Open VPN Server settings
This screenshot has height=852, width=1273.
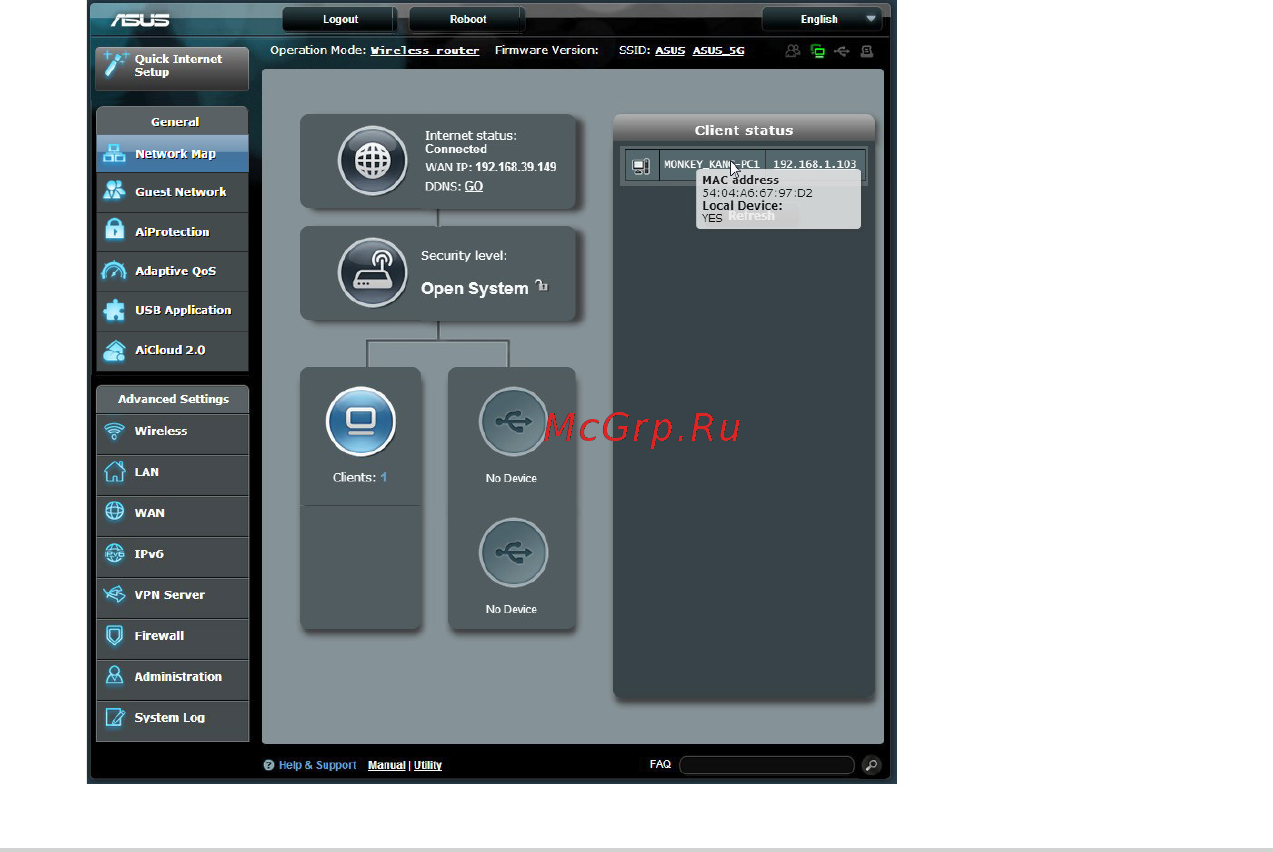tap(172, 598)
